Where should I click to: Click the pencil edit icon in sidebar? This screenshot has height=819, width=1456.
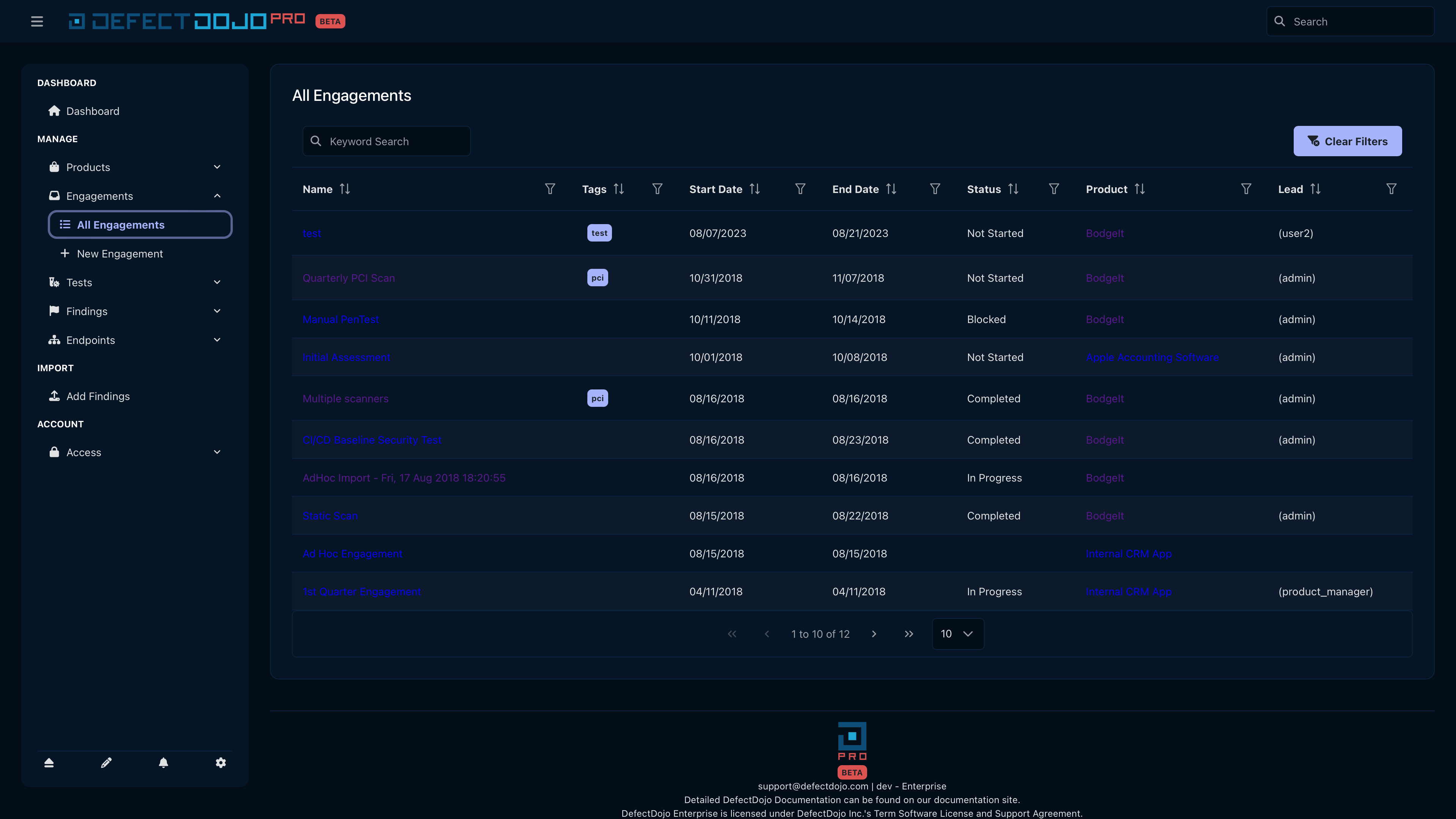pyautogui.click(x=106, y=763)
